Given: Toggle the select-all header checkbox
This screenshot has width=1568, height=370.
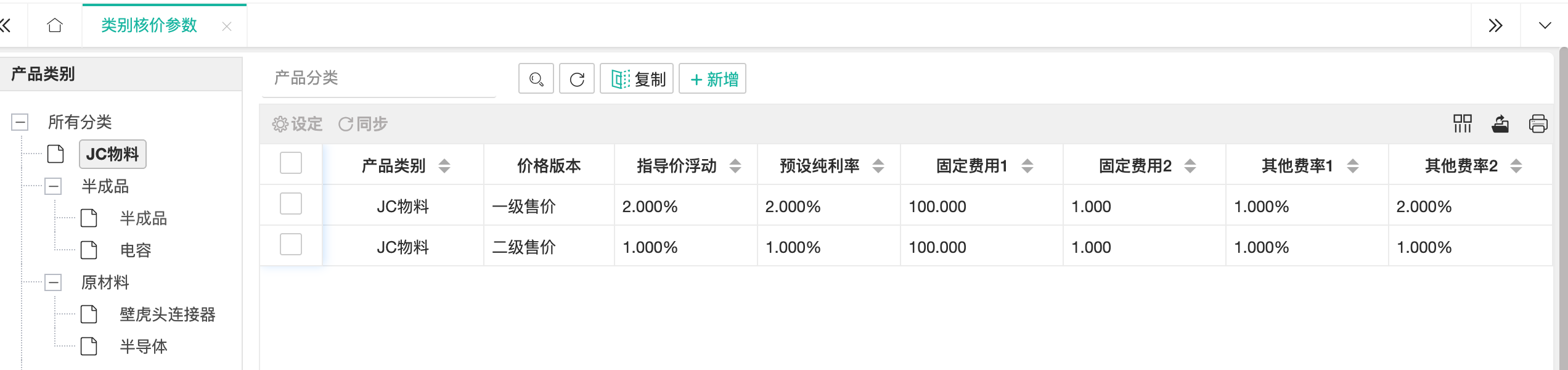Looking at the screenshot, I should [x=291, y=163].
